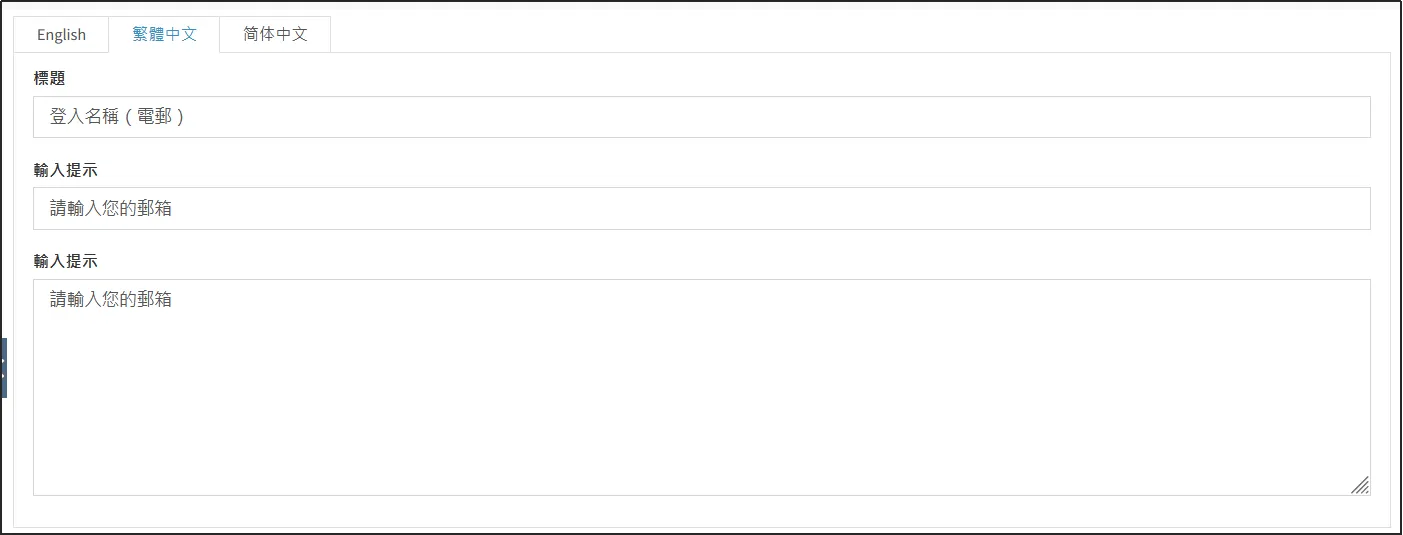The image size is (1403, 535).
Task: Click 請輸入您的郵箱 text in the single-line field
Action: pos(111,209)
